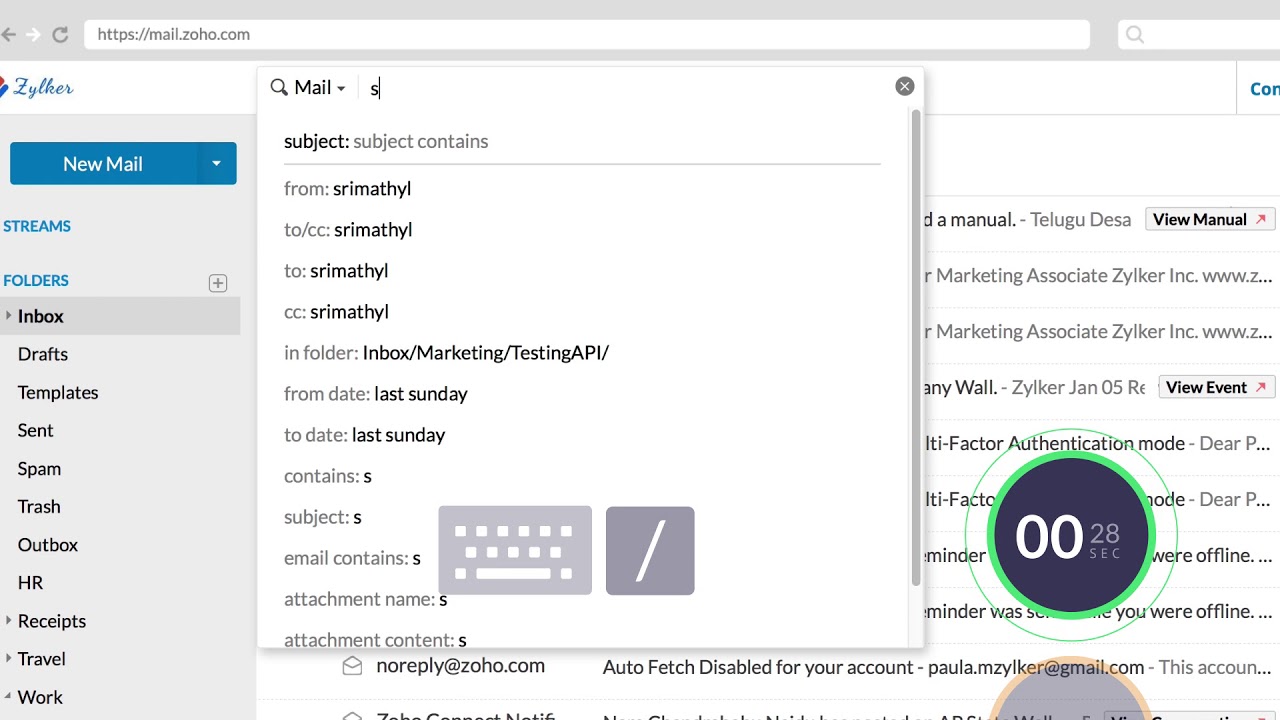Click the search magnifier icon in the search overlay
The height and width of the screenshot is (720, 1280).
tap(279, 87)
